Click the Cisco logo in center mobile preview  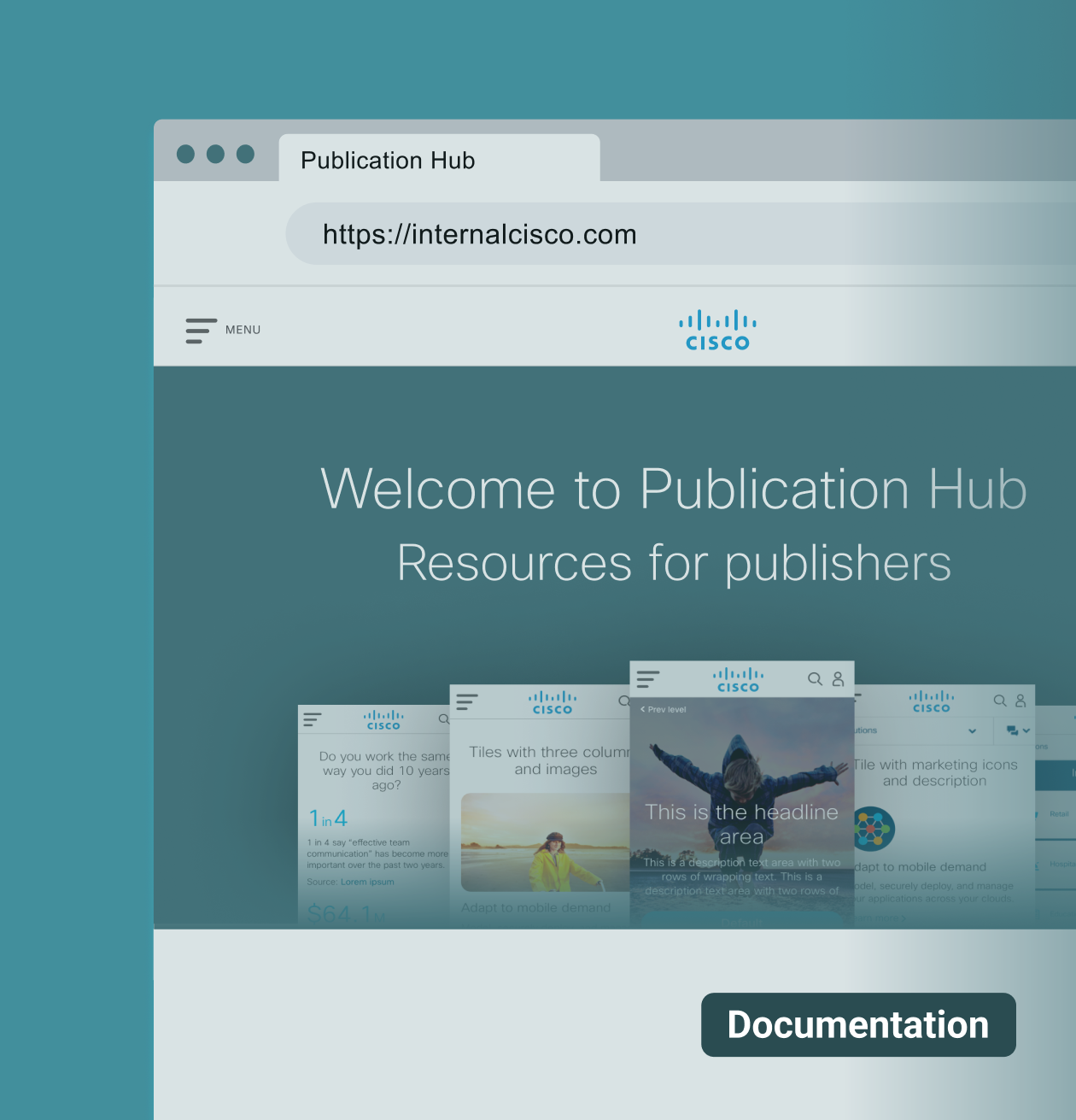pos(738,680)
